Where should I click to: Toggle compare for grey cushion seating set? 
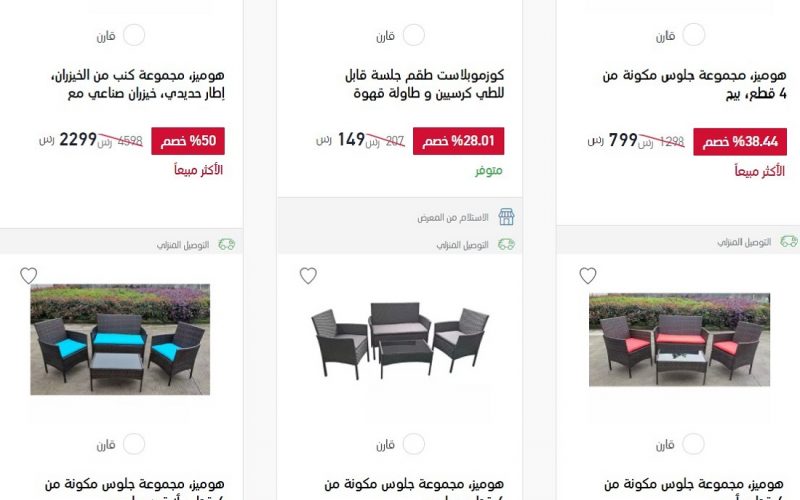click(x=414, y=444)
